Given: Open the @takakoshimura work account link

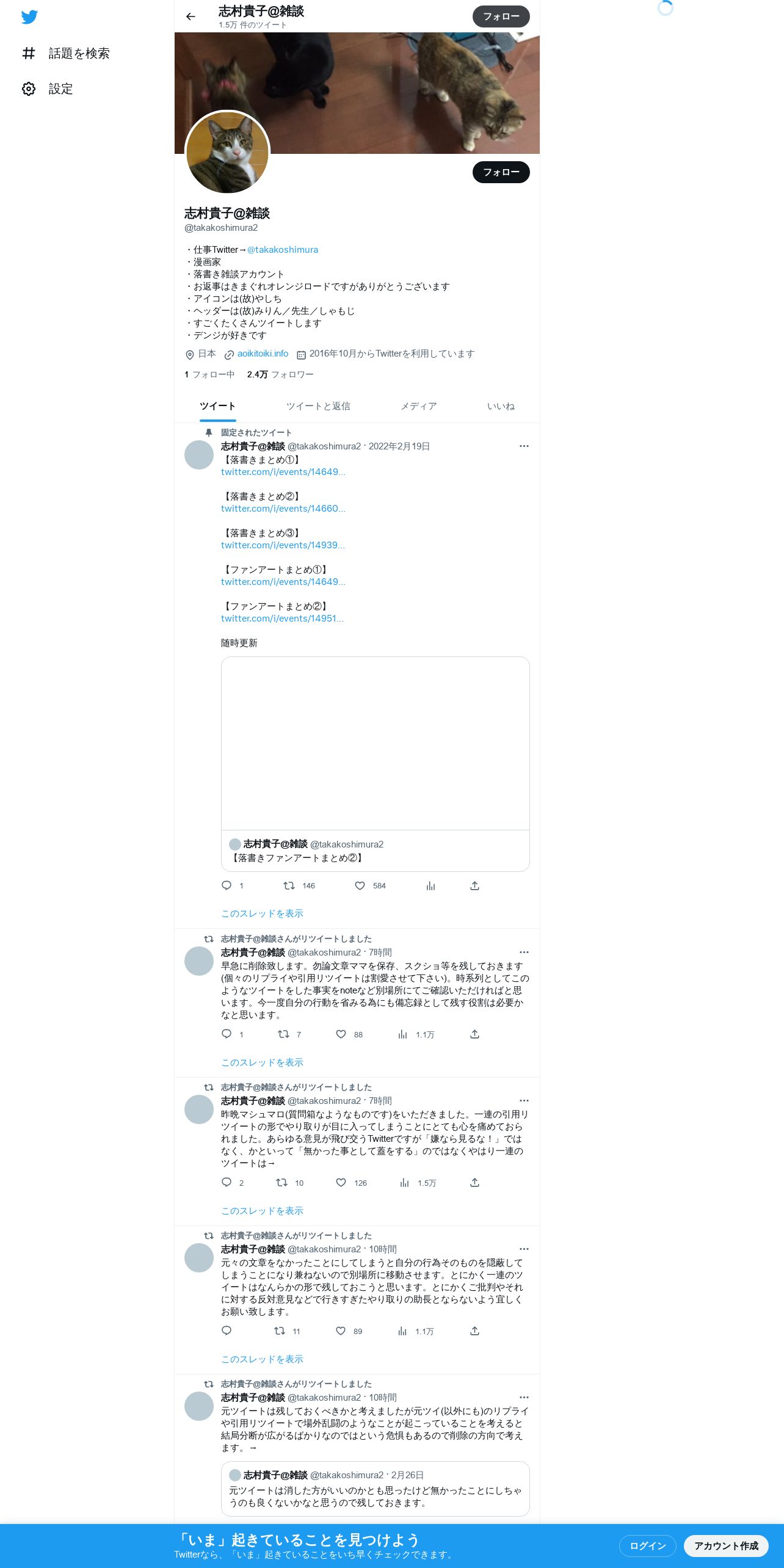Looking at the screenshot, I should pos(283,250).
